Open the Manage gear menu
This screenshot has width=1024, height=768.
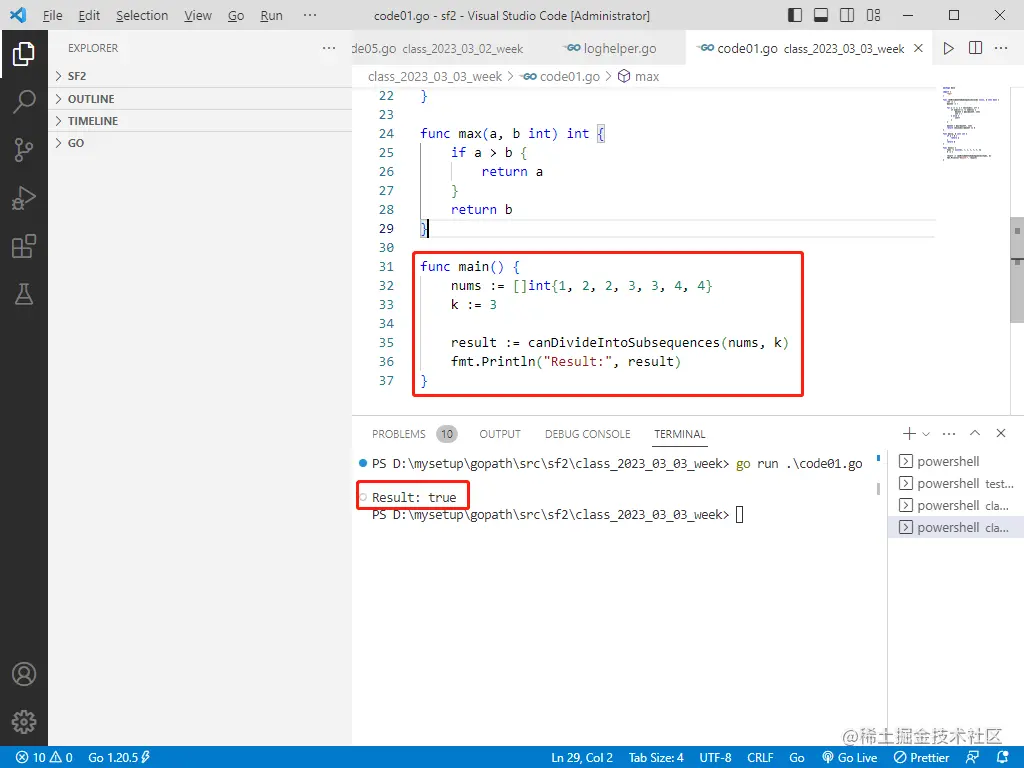pyautogui.click(x=24, y=722)
